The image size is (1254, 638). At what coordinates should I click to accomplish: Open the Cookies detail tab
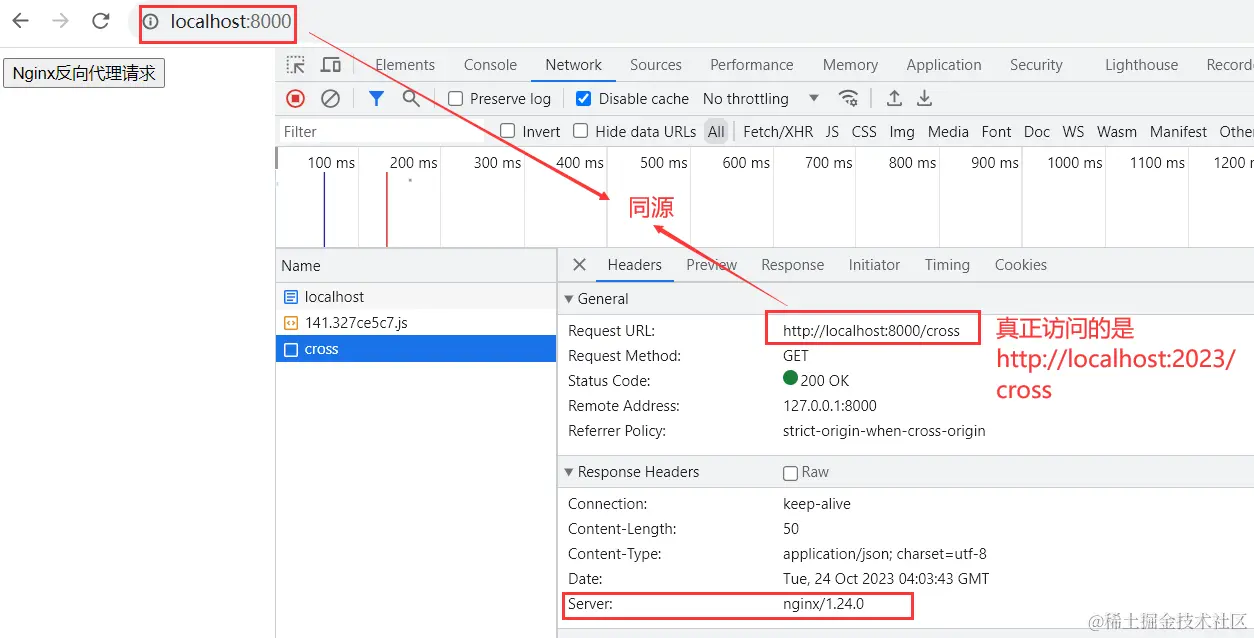[1021, 265]
